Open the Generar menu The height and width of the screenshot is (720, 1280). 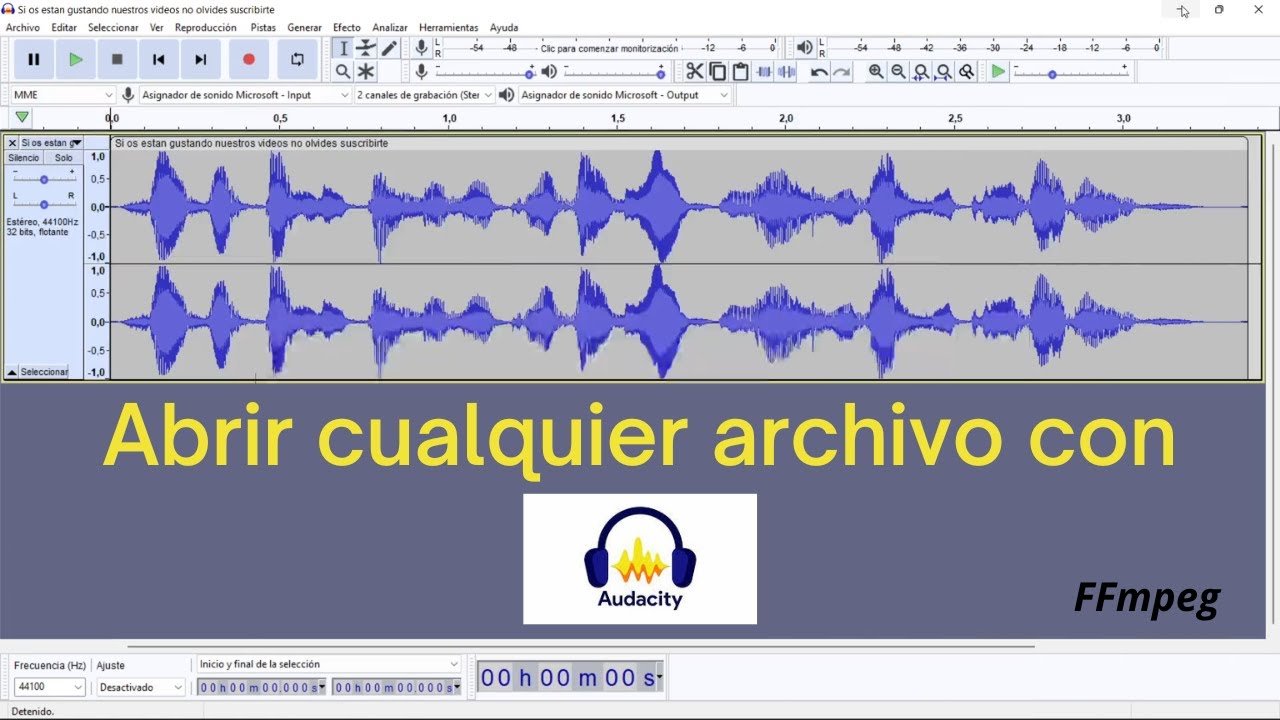tap(305, 27)
